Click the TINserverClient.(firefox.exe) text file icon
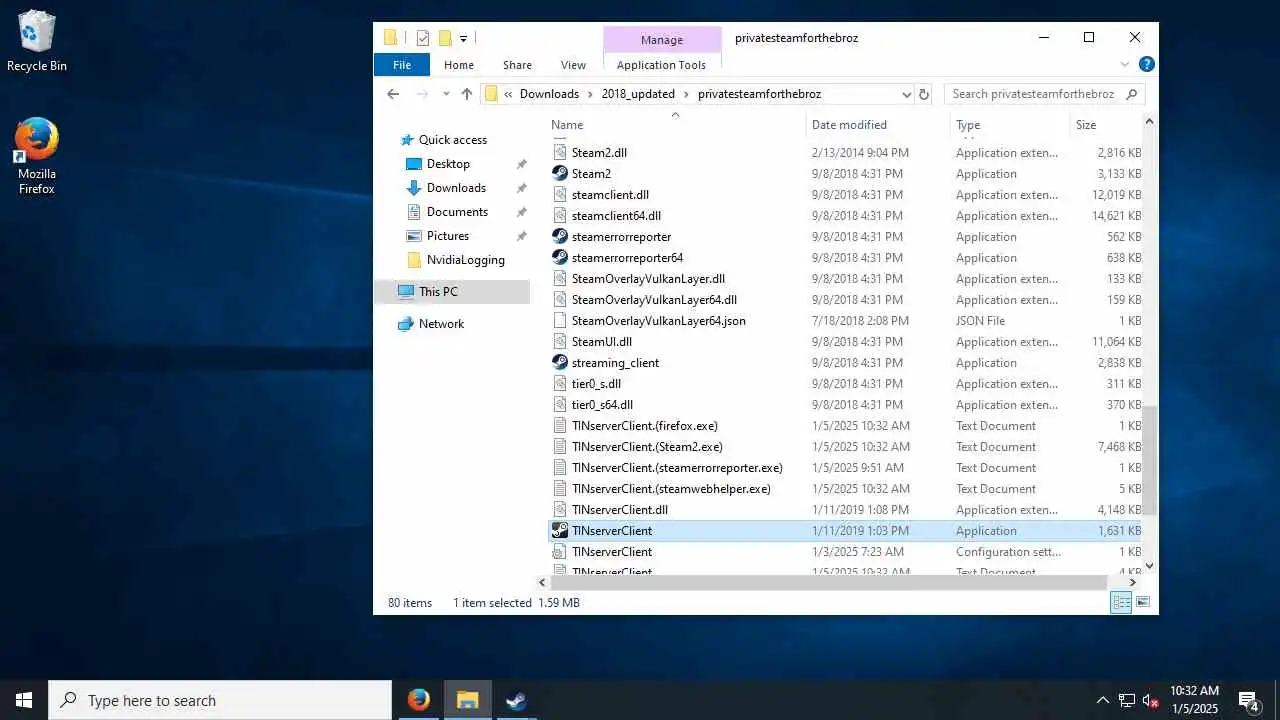Viewport: 1280px width, 720px height. click(x=560, y=426)
